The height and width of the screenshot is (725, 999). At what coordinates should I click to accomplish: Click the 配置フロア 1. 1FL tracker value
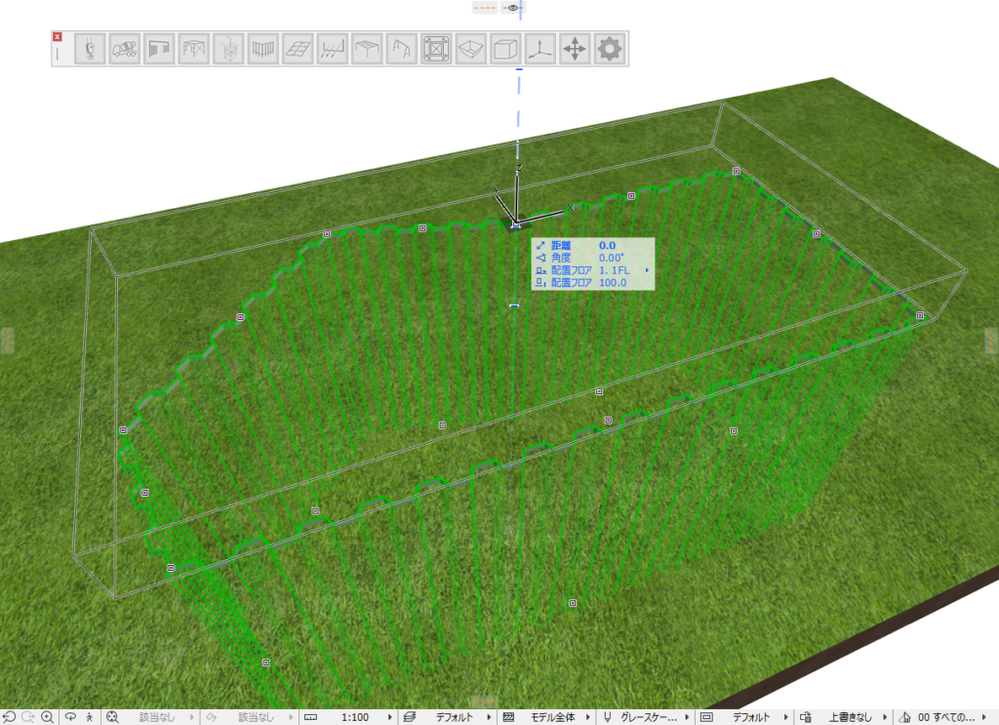[x=614, y=270]
